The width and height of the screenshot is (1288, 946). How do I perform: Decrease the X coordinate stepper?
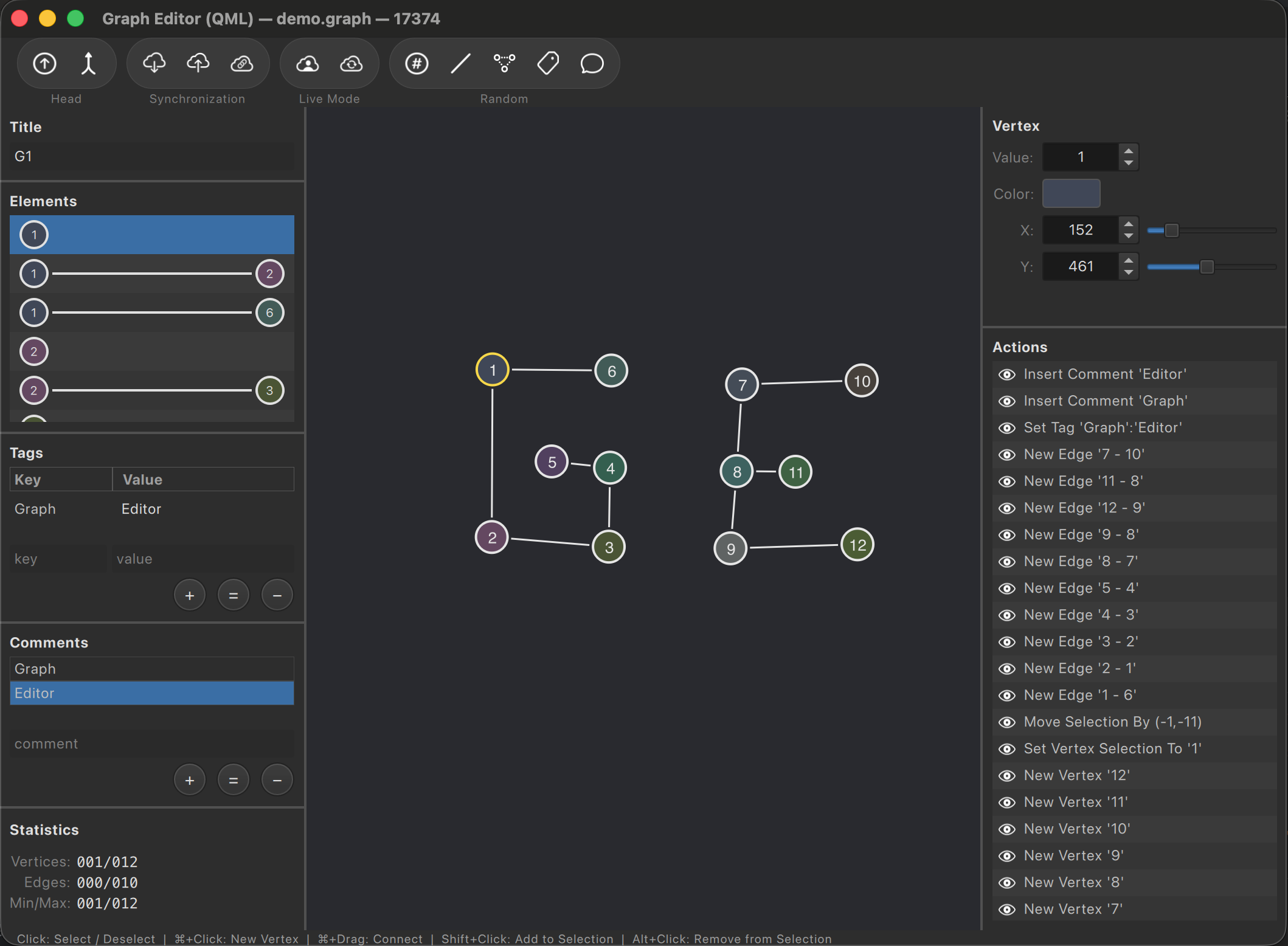[x=1129, y=236]
